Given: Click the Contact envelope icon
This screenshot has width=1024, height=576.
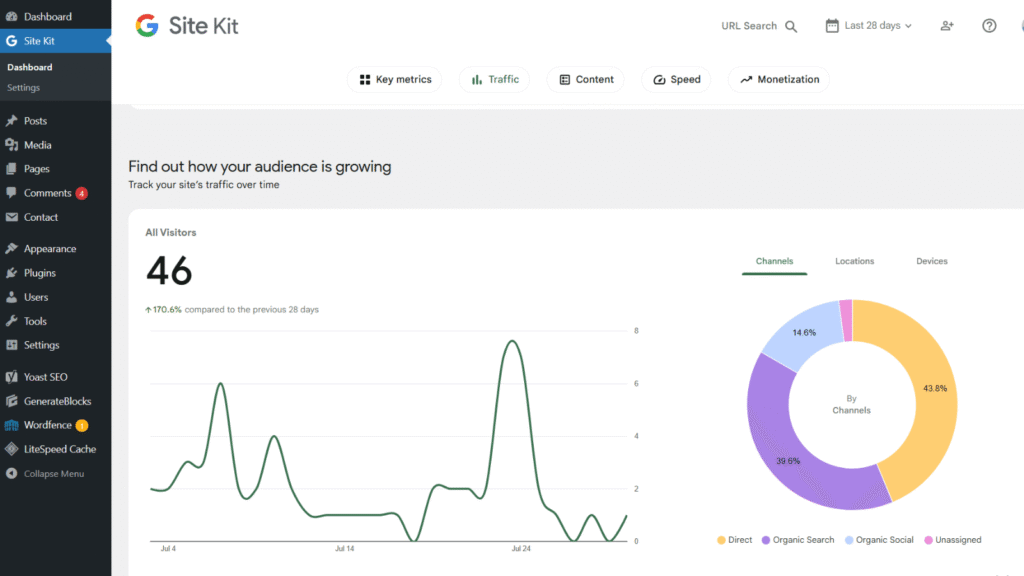Looking at the screenshot, I should [11, 217].
